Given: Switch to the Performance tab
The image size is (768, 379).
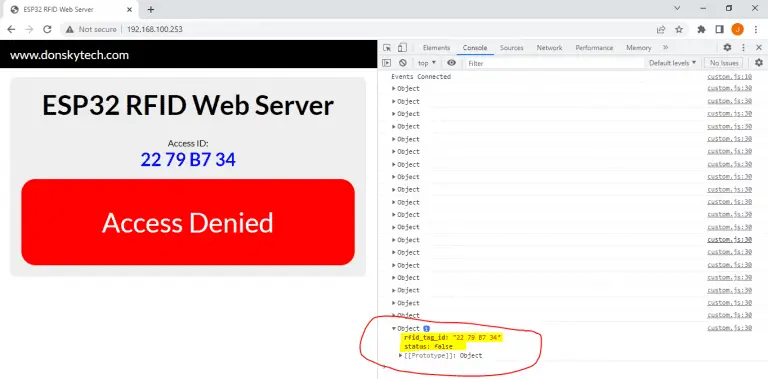Looking at the screenshot, I should click(594, 47).
